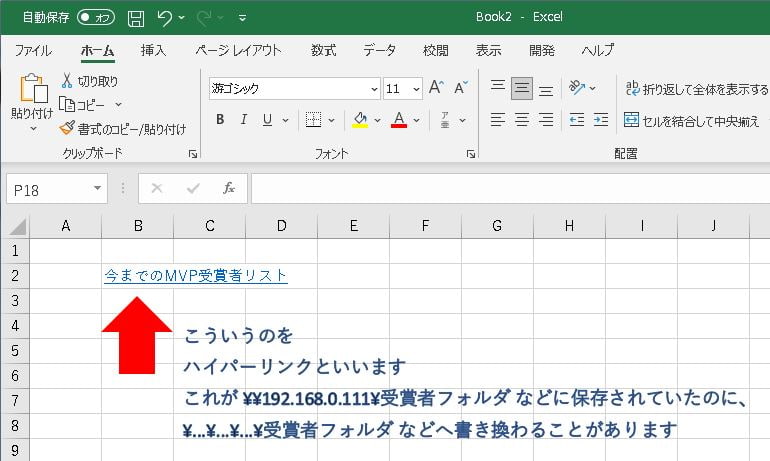
Task: Click the formula bar enter checkmark icon
Action: [x=193, y=189]
